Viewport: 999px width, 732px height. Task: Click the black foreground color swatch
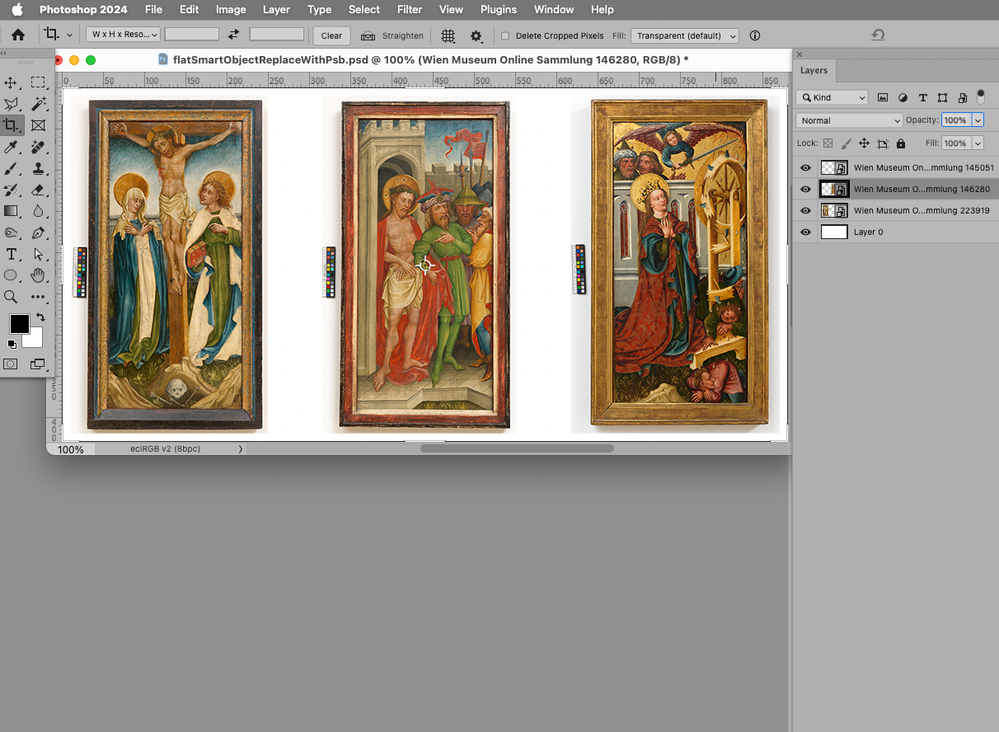coord(19,324)
